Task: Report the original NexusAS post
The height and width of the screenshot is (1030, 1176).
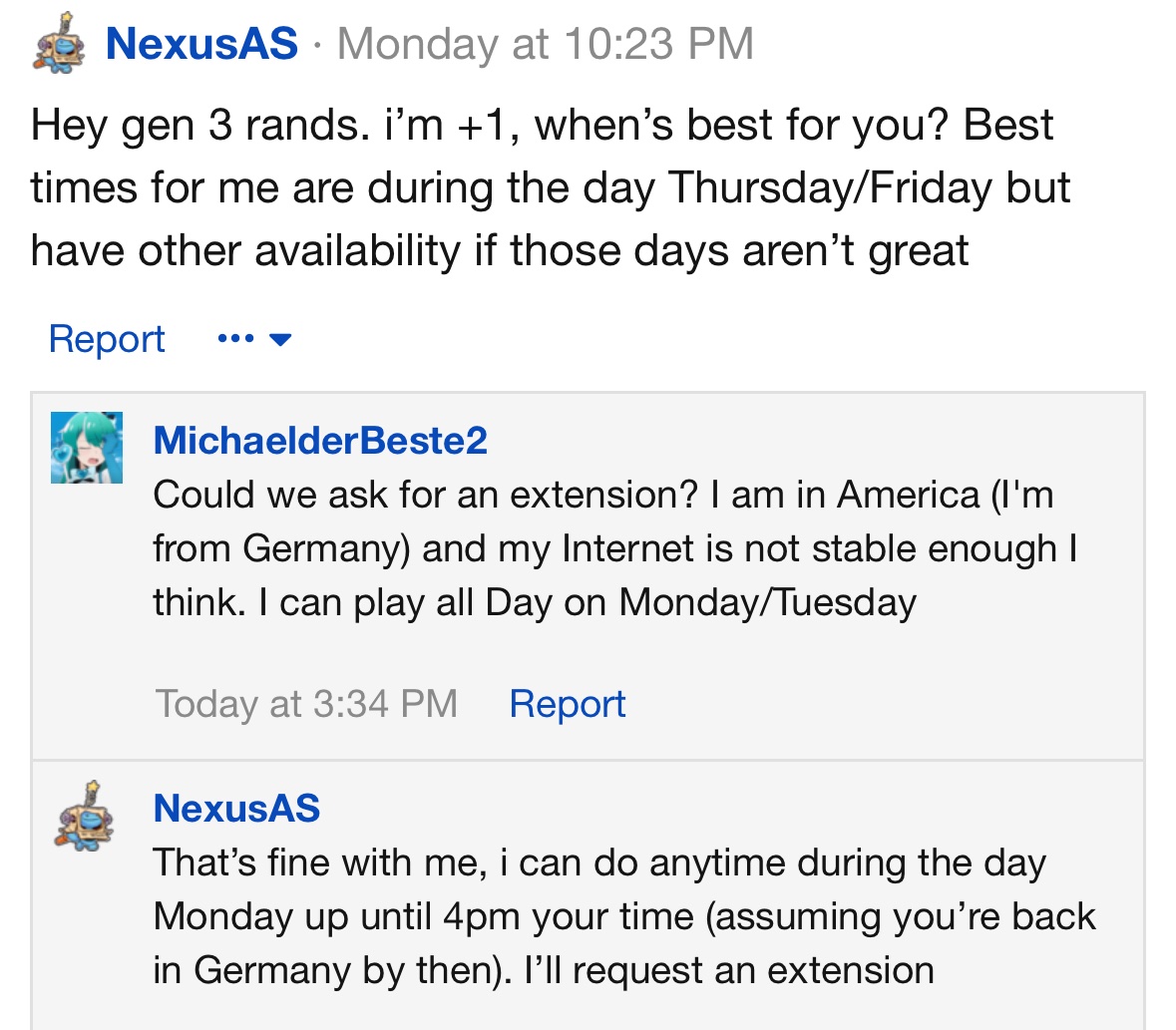Action: [x=107, y=339]
